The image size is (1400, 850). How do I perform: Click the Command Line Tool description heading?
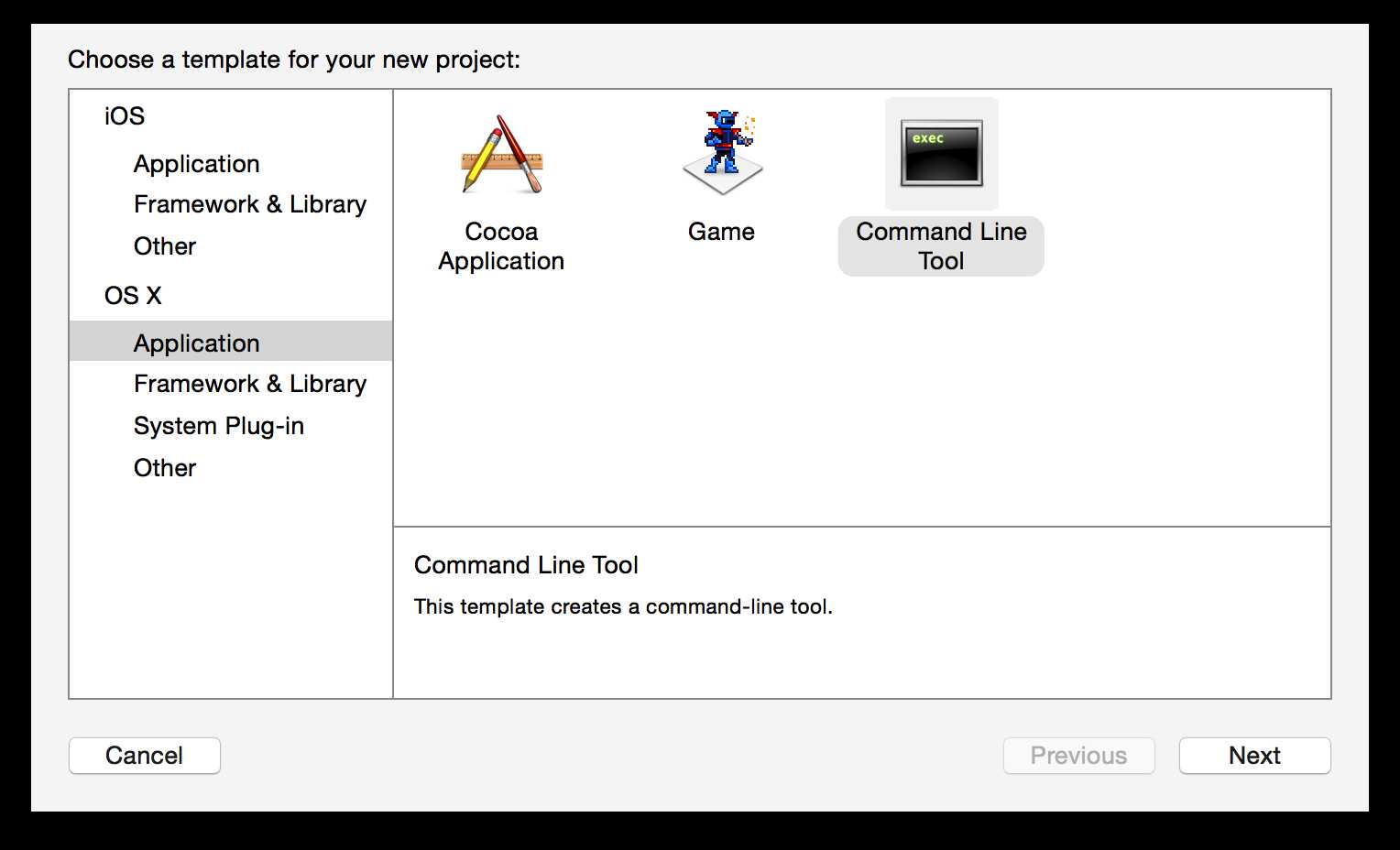click(x=526, y=565)
